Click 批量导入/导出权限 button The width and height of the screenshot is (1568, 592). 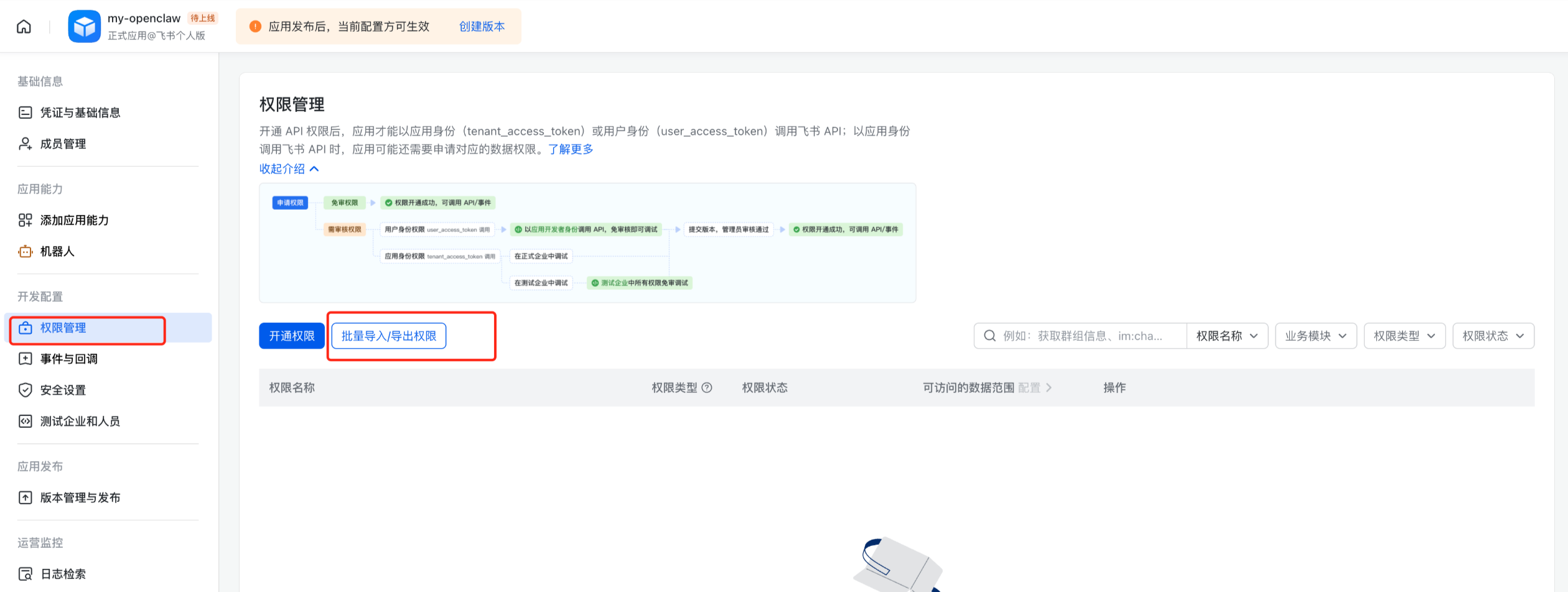pyautogui.click(x=388, y=336)
